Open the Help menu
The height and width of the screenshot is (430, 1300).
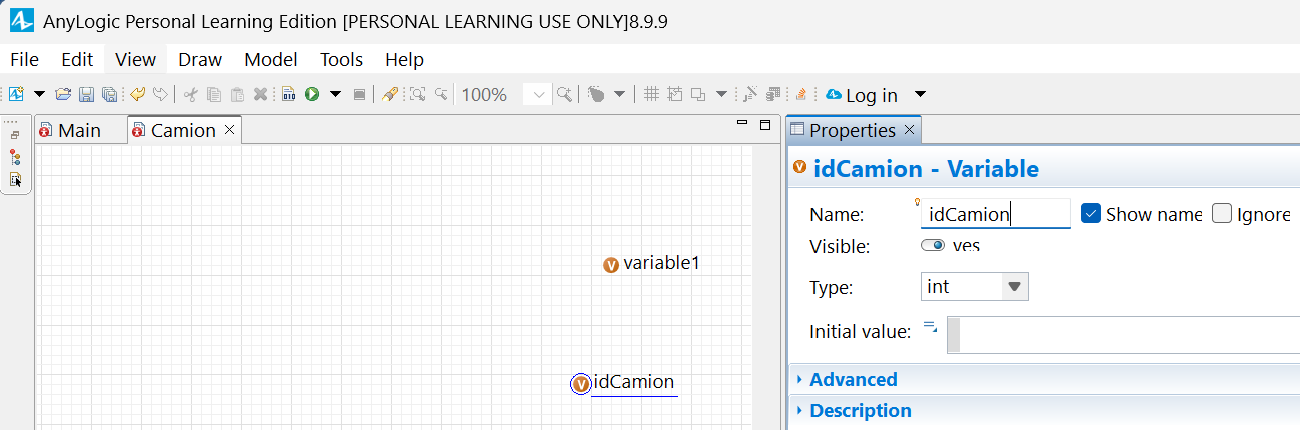click(x=404, y=59)
